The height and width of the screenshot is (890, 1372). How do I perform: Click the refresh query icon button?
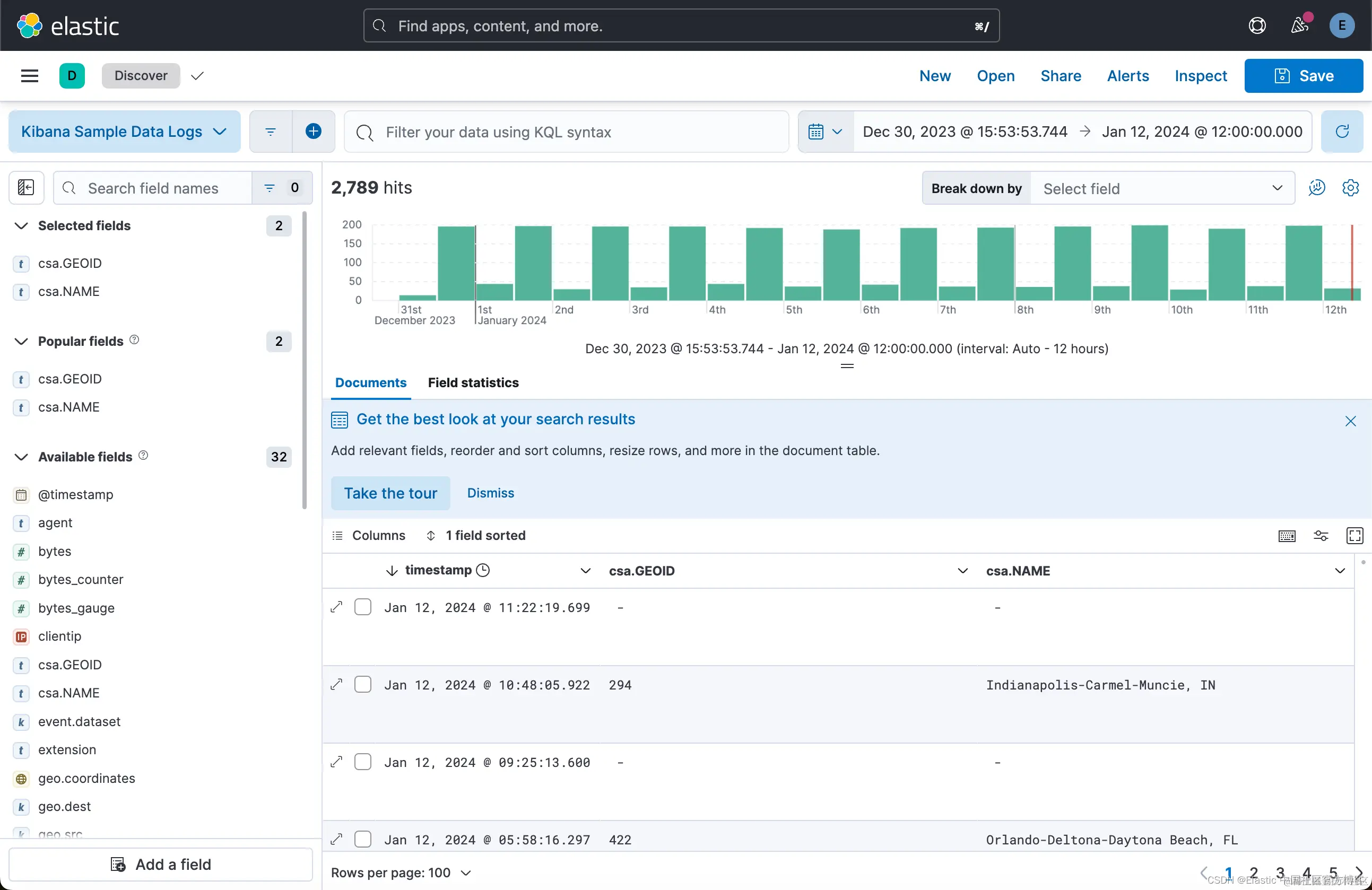pos(1342,132)
